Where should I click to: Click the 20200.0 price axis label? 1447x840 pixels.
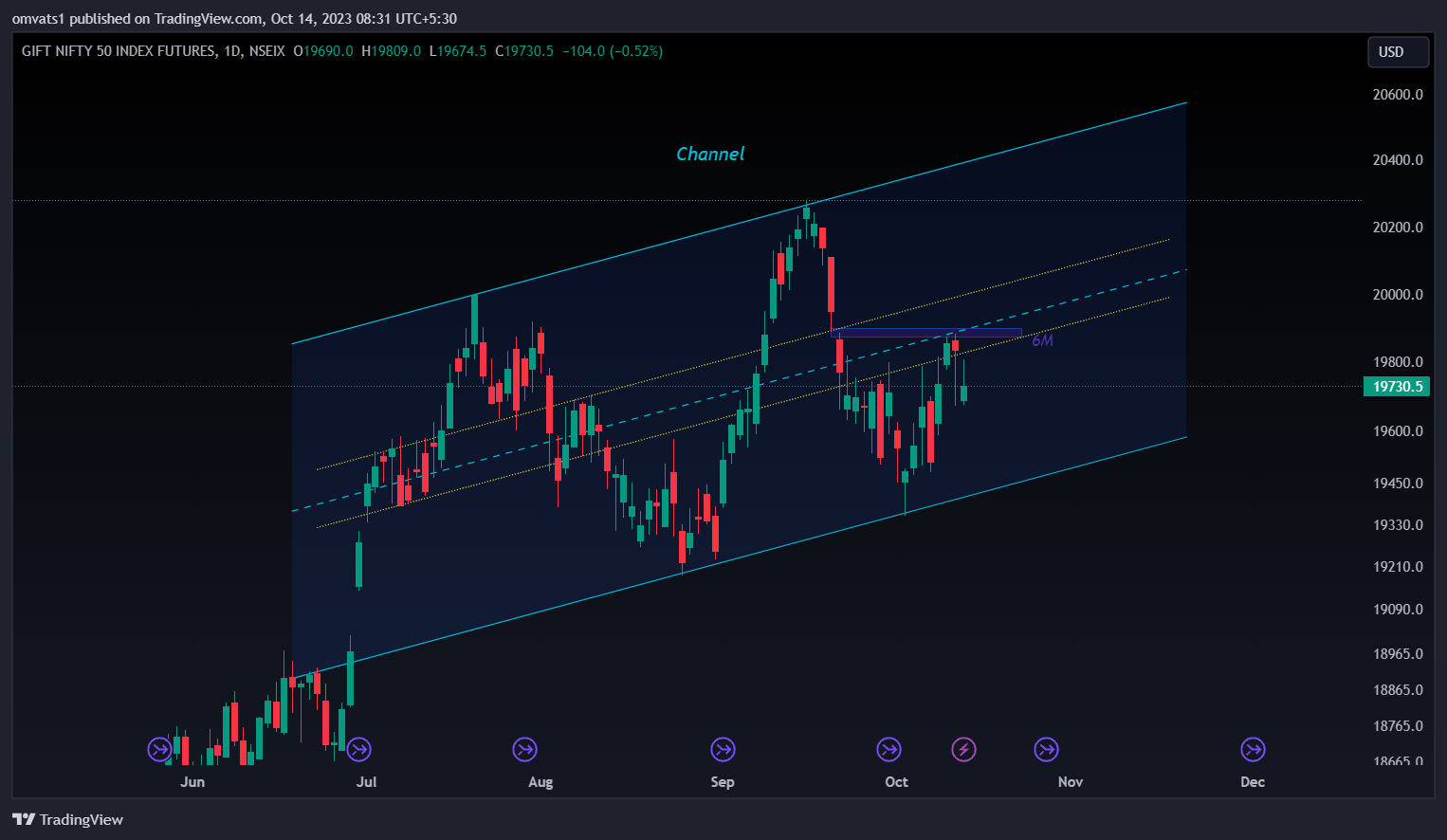pyautogui.click(x=1398, y=228)
